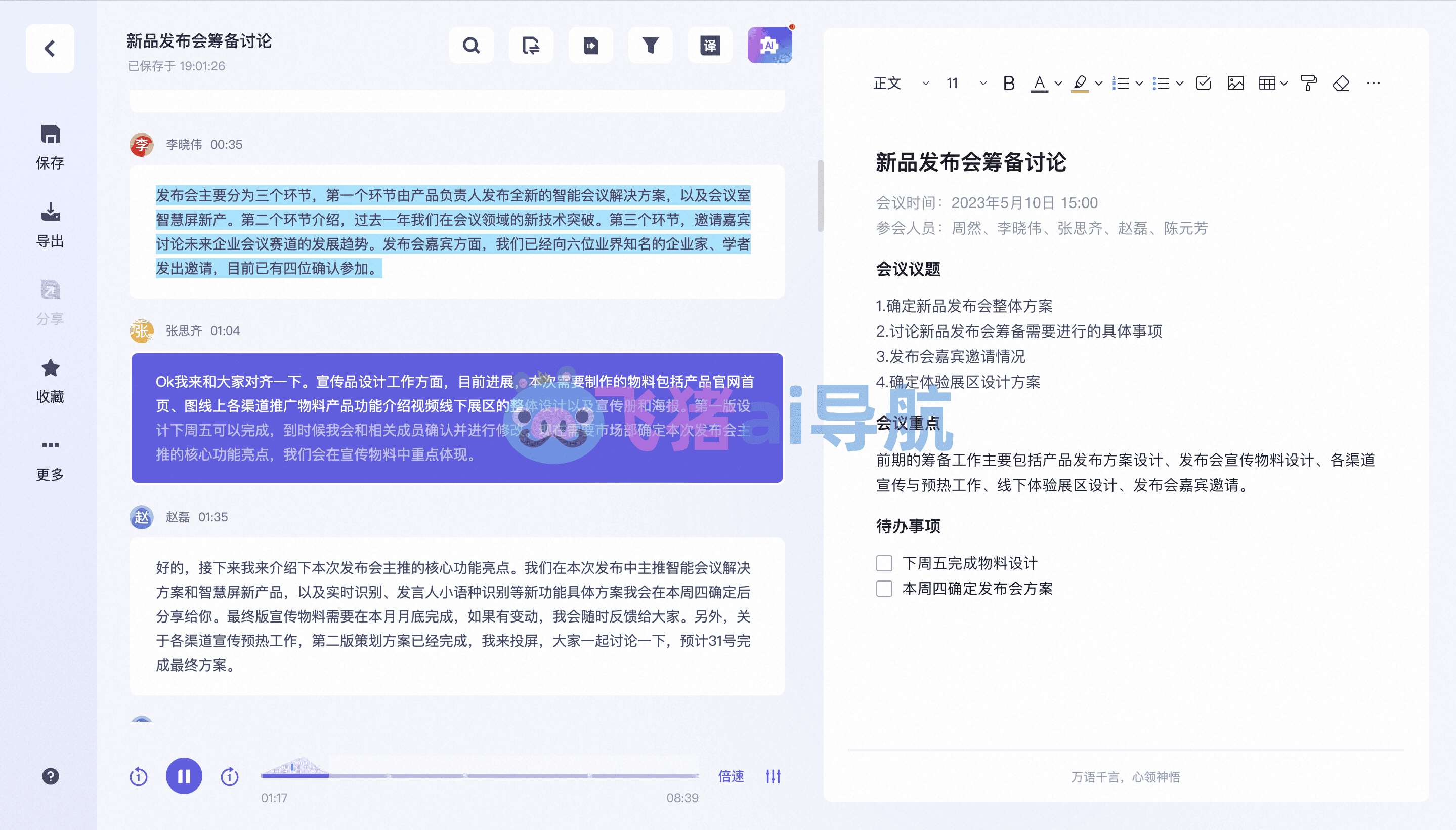Click agenda item 1.确定新品发布会整体方案
The height and width of the screenshot is (830, 1456).
[x=964, y=306]
